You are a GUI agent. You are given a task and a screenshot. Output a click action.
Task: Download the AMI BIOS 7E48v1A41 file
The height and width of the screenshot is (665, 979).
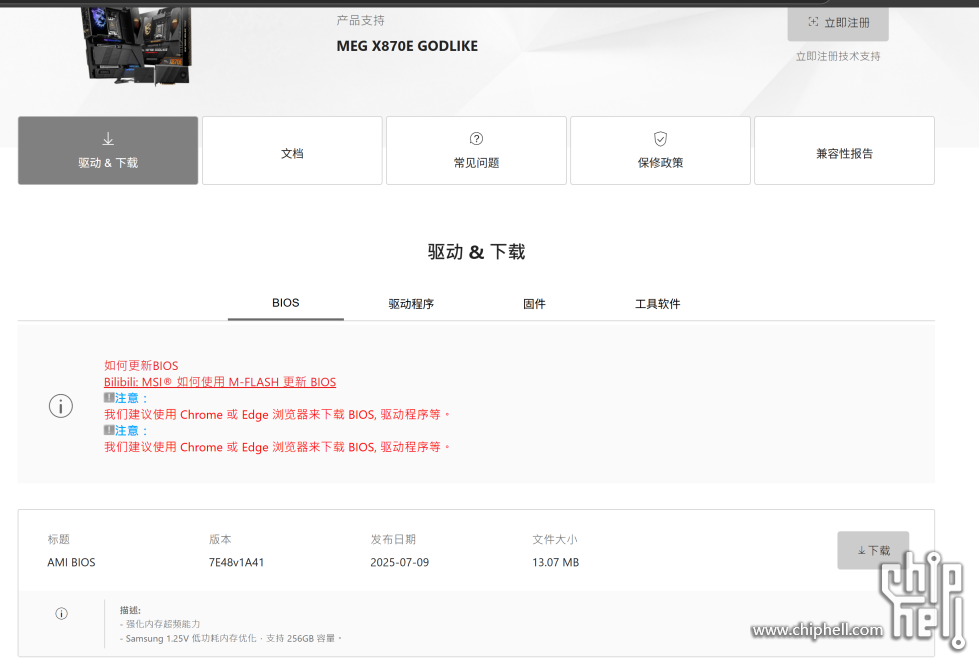873,550
